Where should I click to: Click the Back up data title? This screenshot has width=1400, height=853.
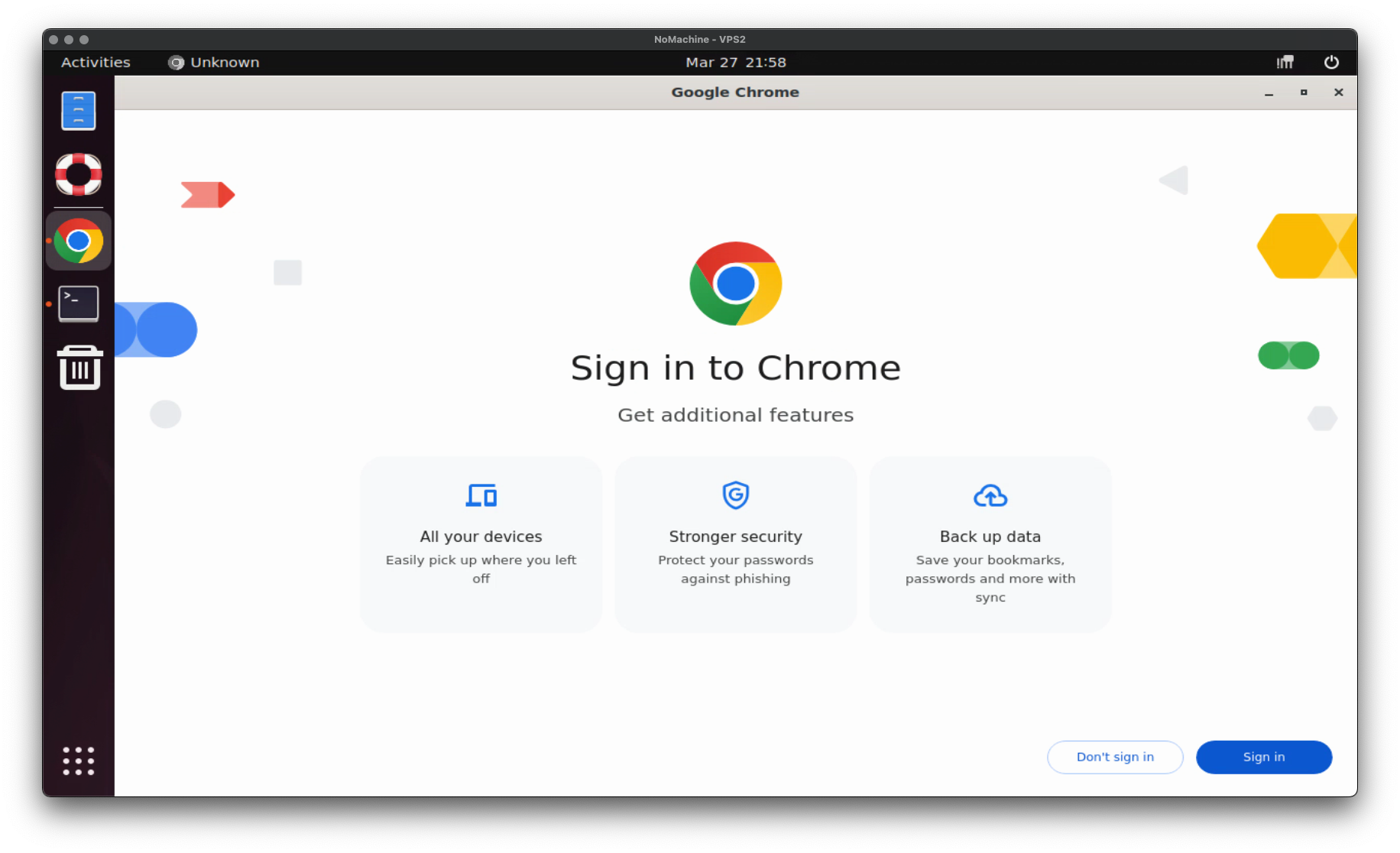click(x=990, y=537)
